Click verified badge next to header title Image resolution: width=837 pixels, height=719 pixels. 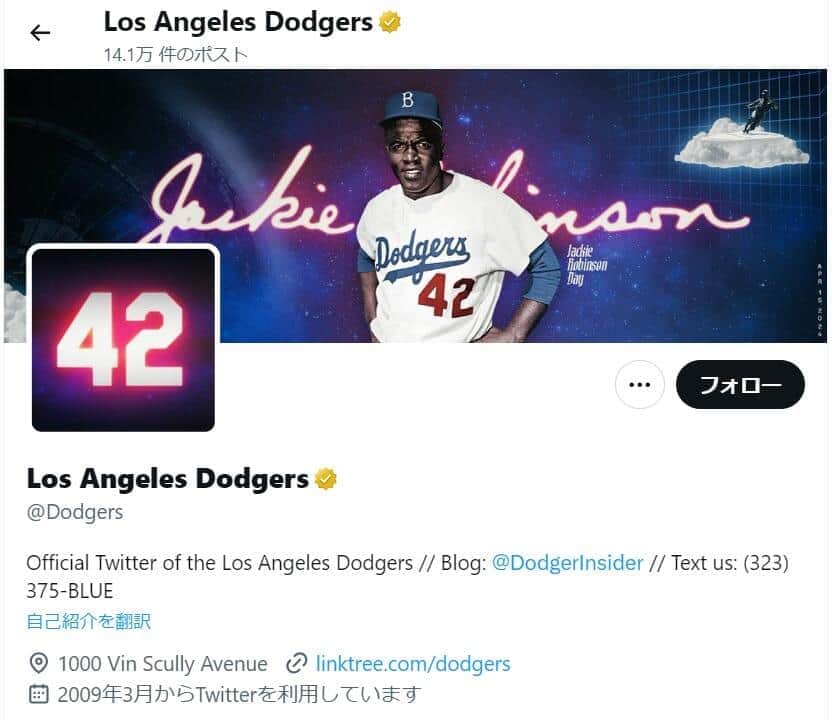390,22
